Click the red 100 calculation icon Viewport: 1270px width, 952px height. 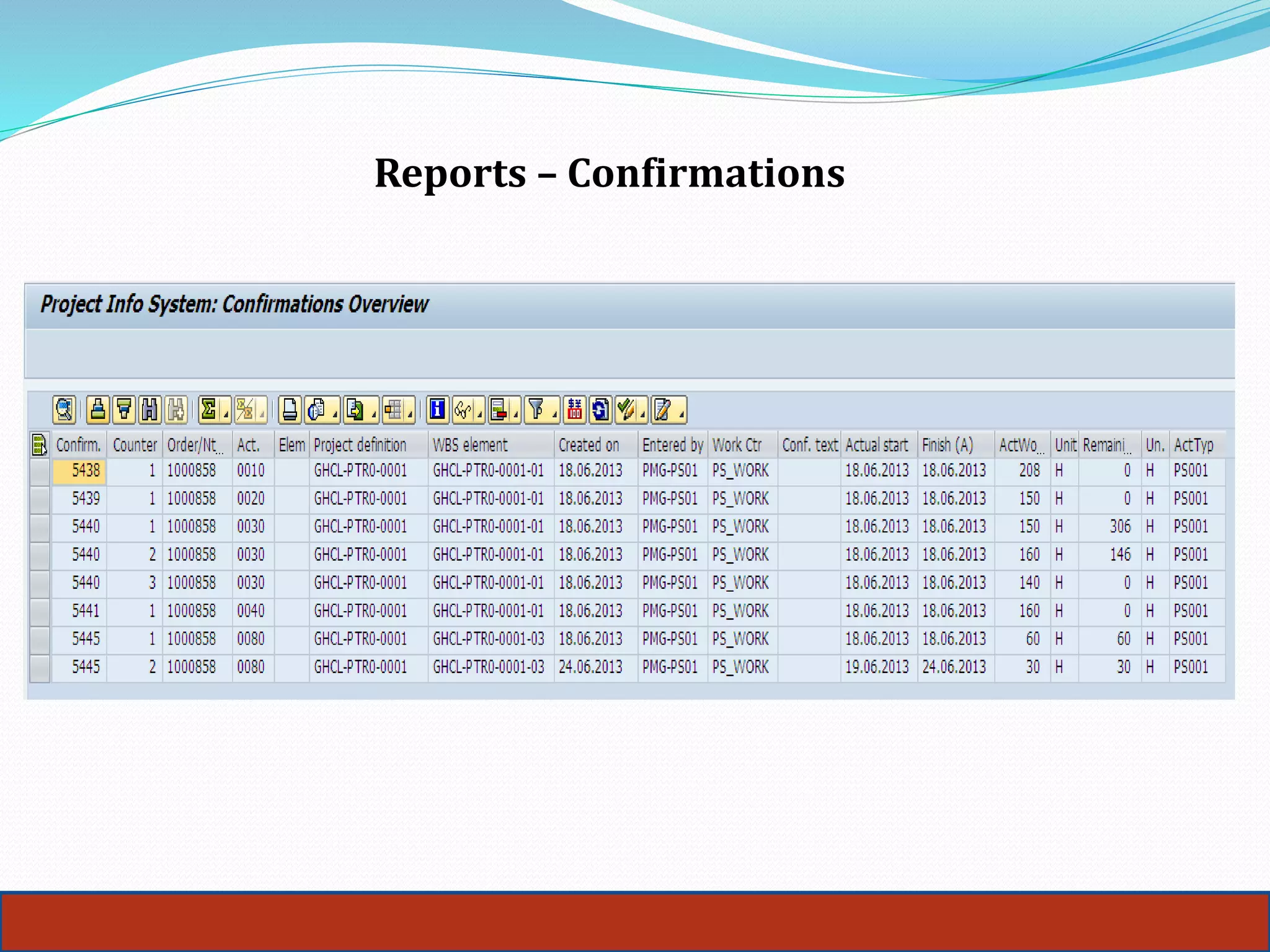click(575, 410)
